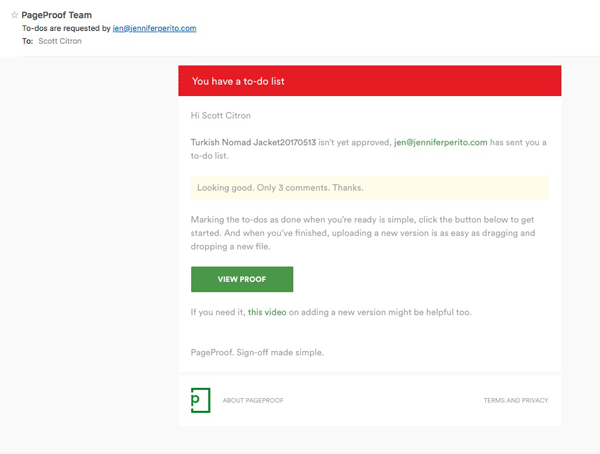Image resolution: width=600 pixels, height=454 pixels.
Task: Open the TERMS AND PRIVACY footer link
Action: click(515, 400)
